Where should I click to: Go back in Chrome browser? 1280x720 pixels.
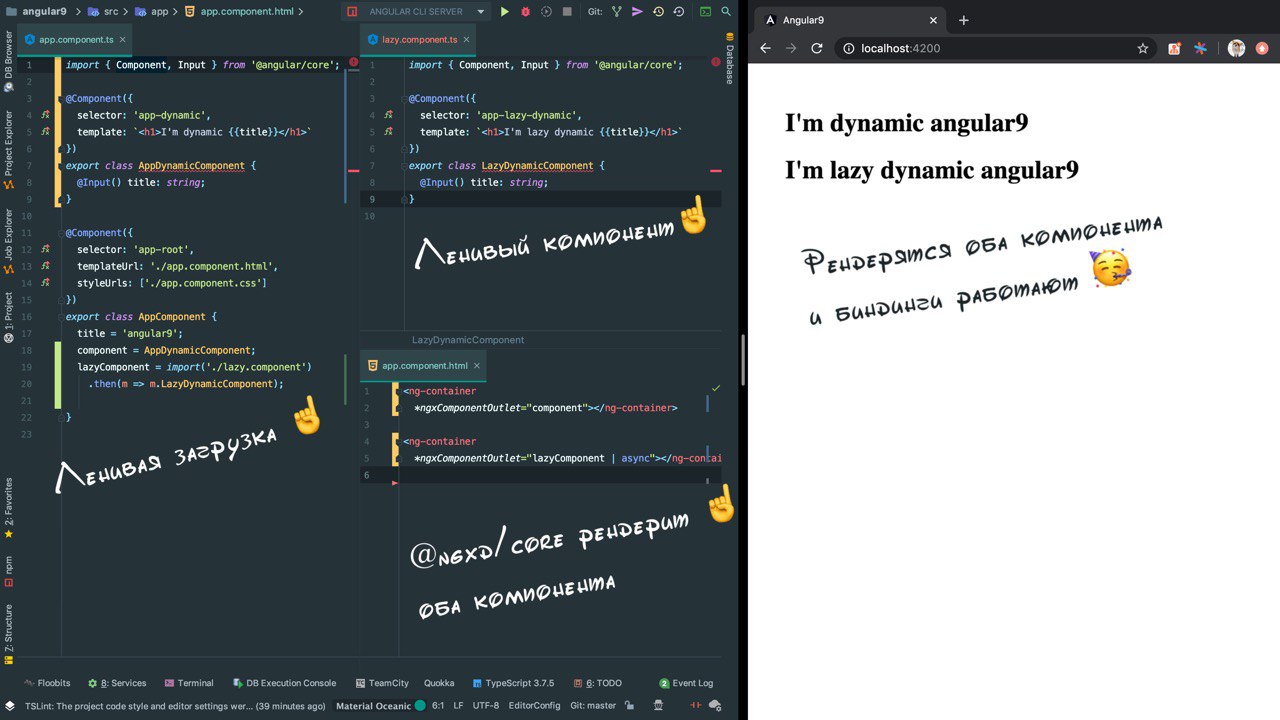[x=765, y=48]
